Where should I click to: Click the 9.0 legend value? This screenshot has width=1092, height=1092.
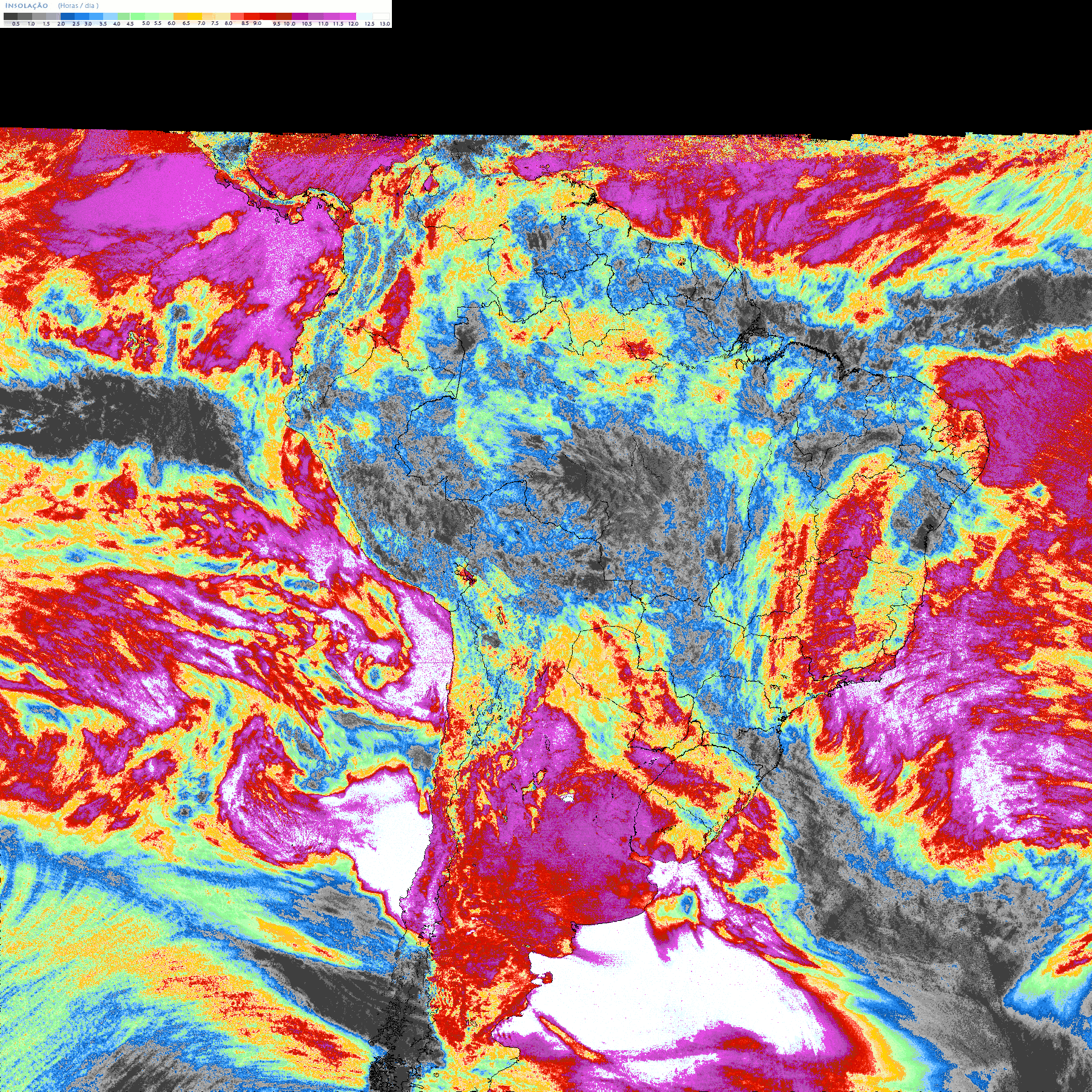(257, 23)
